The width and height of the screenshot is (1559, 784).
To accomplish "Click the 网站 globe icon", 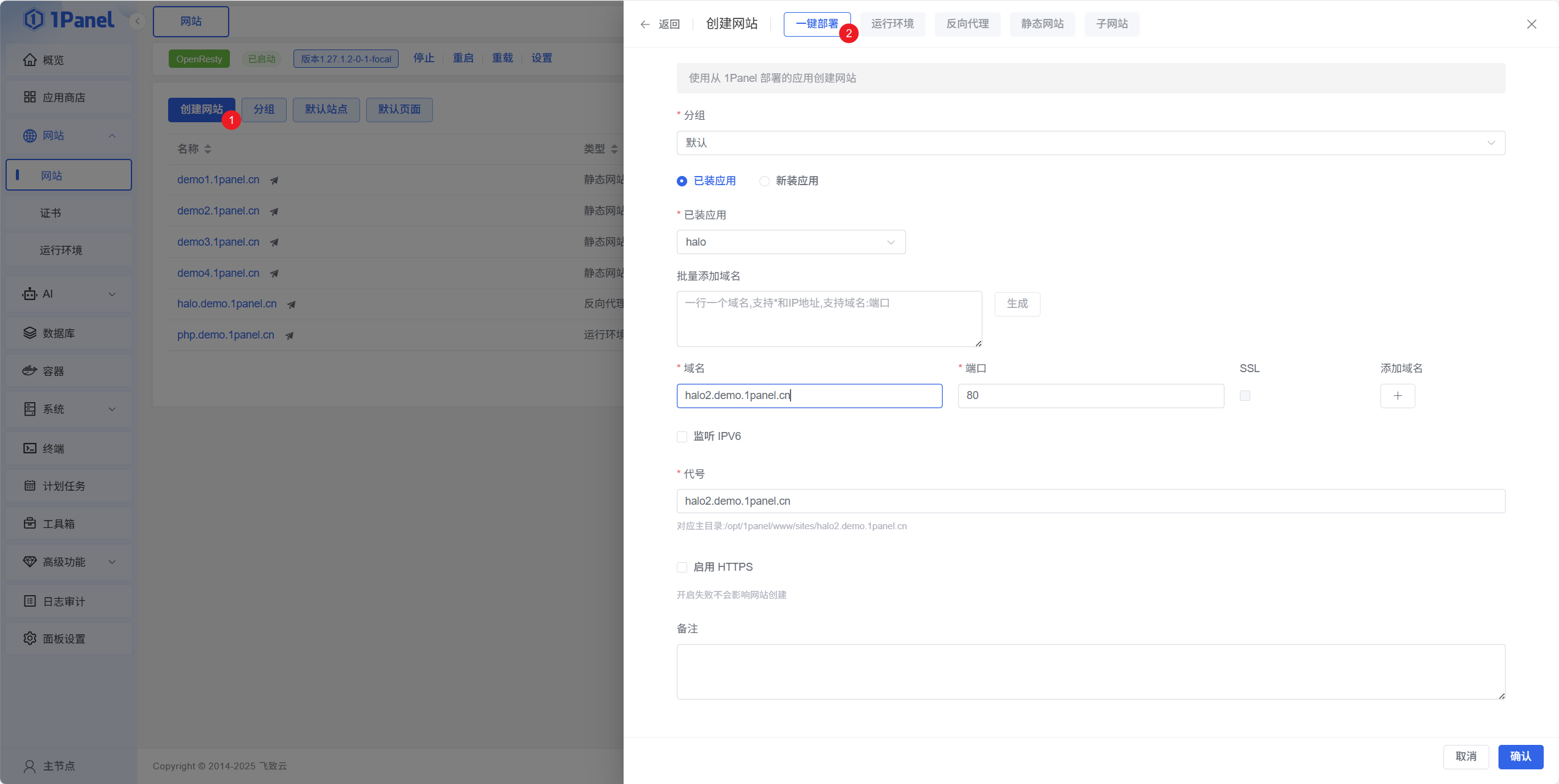I will pyautogui.click(x=29, y=136).
